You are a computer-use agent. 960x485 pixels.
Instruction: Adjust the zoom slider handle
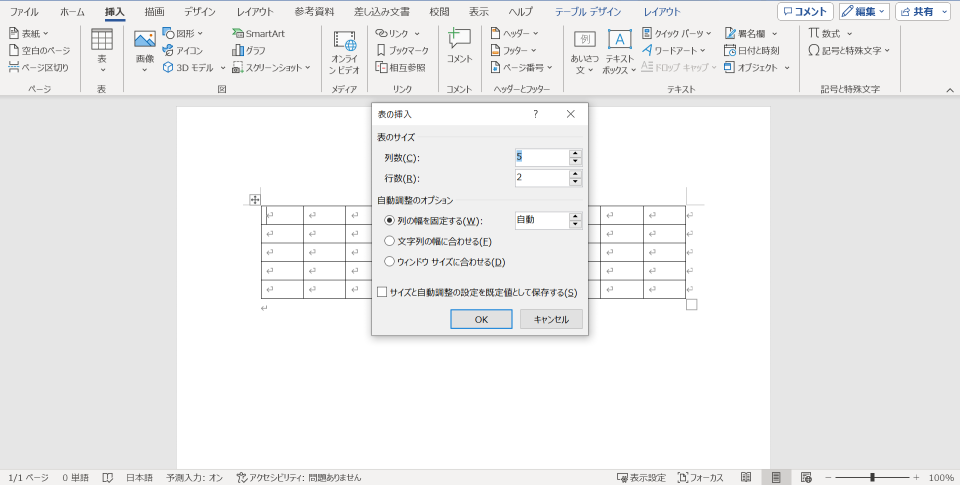(872, 478)
